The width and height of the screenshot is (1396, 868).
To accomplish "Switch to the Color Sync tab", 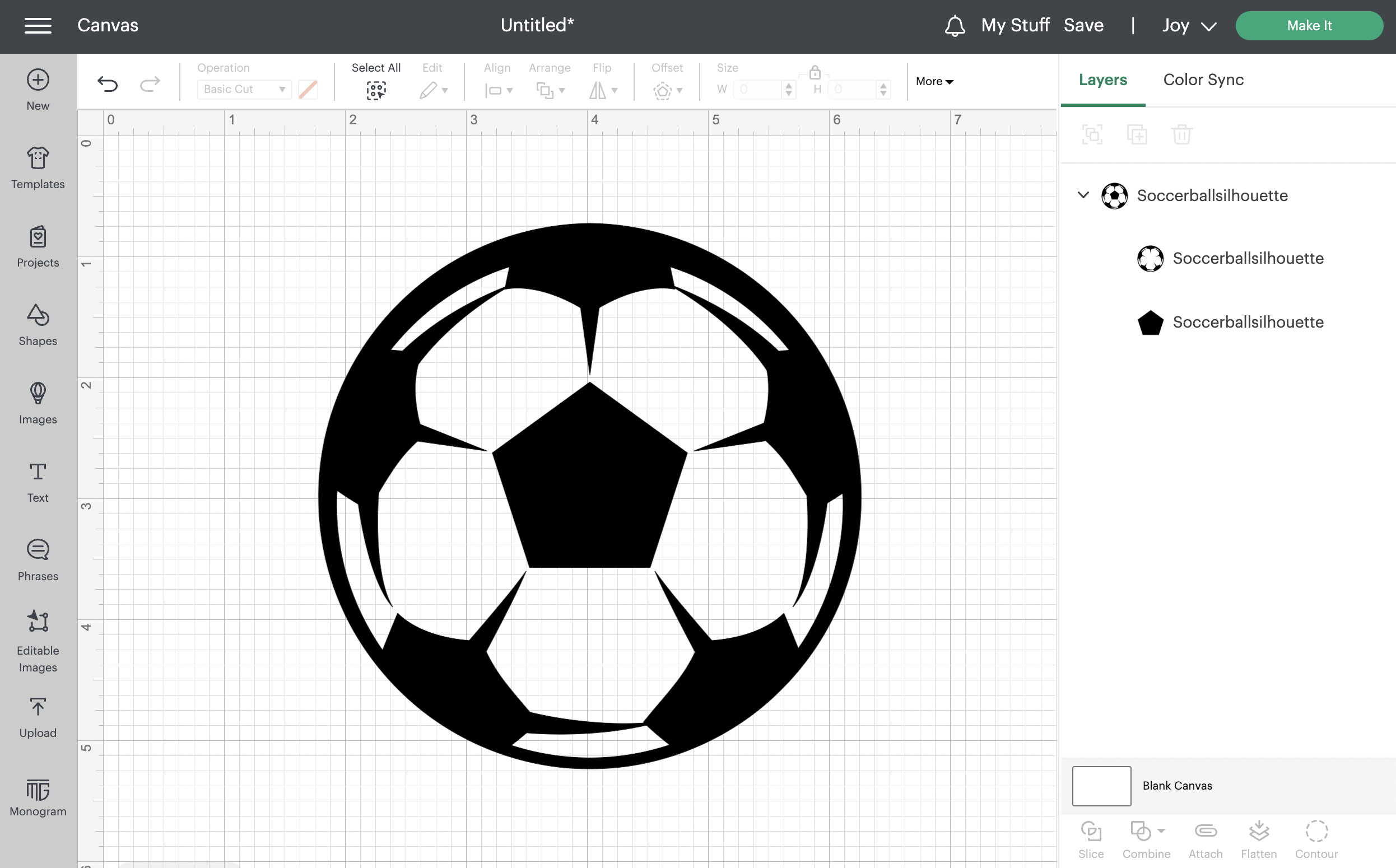I will pos(1203,80).
